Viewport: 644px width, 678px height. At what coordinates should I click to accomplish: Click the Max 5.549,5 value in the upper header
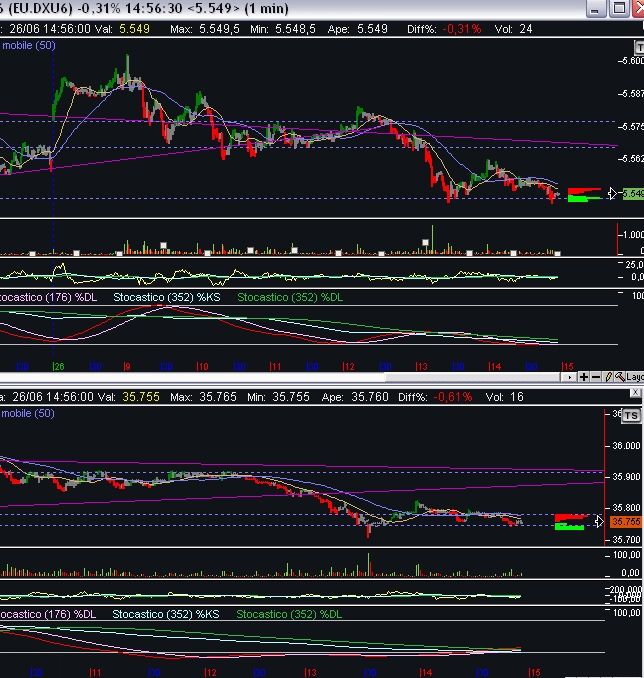[x=219, y=29]
